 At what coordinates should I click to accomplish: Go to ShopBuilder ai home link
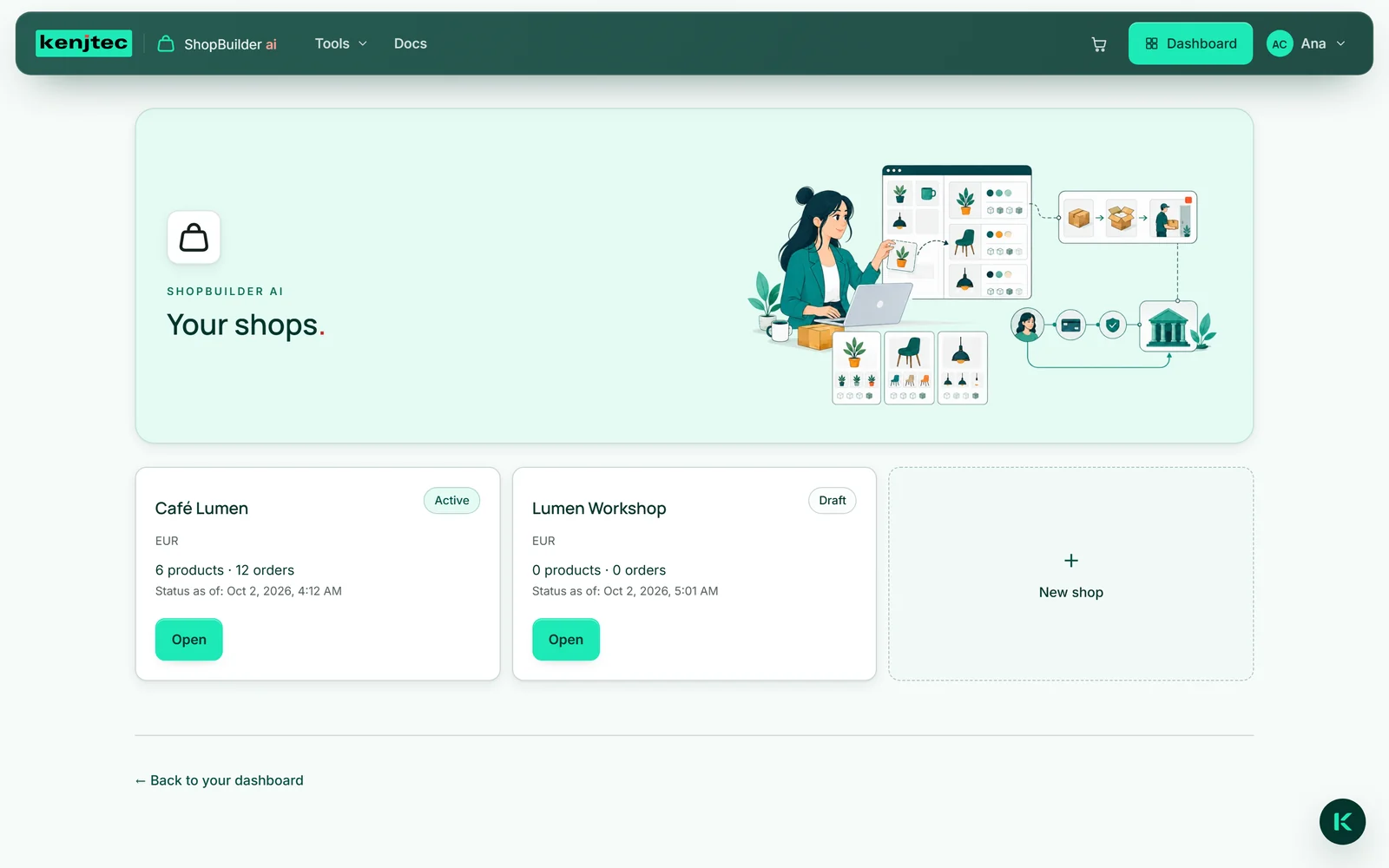pyautogui.click(x=217, y=43)
